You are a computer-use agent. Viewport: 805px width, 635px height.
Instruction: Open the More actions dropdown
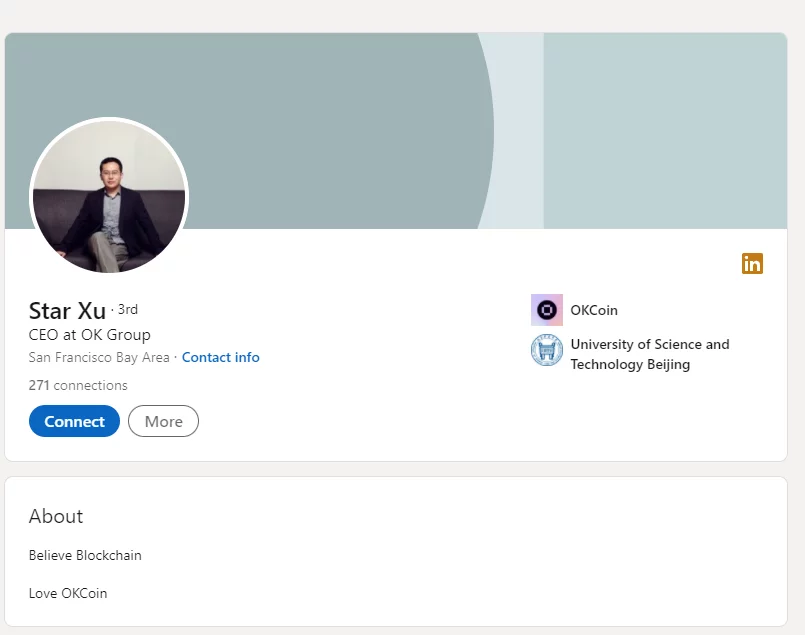click(163, 421)
